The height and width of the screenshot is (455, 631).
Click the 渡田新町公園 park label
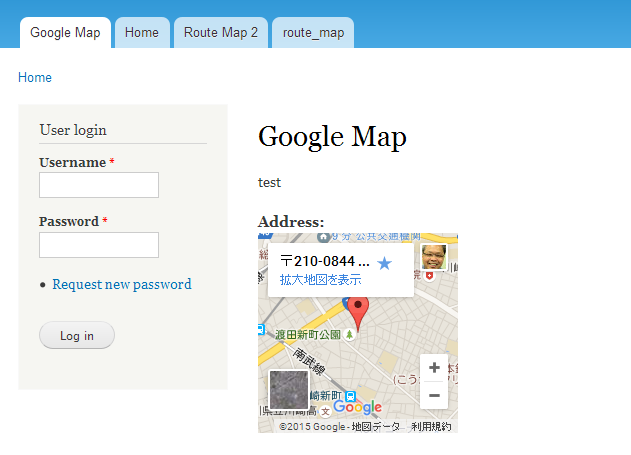(x=308, y=335)
